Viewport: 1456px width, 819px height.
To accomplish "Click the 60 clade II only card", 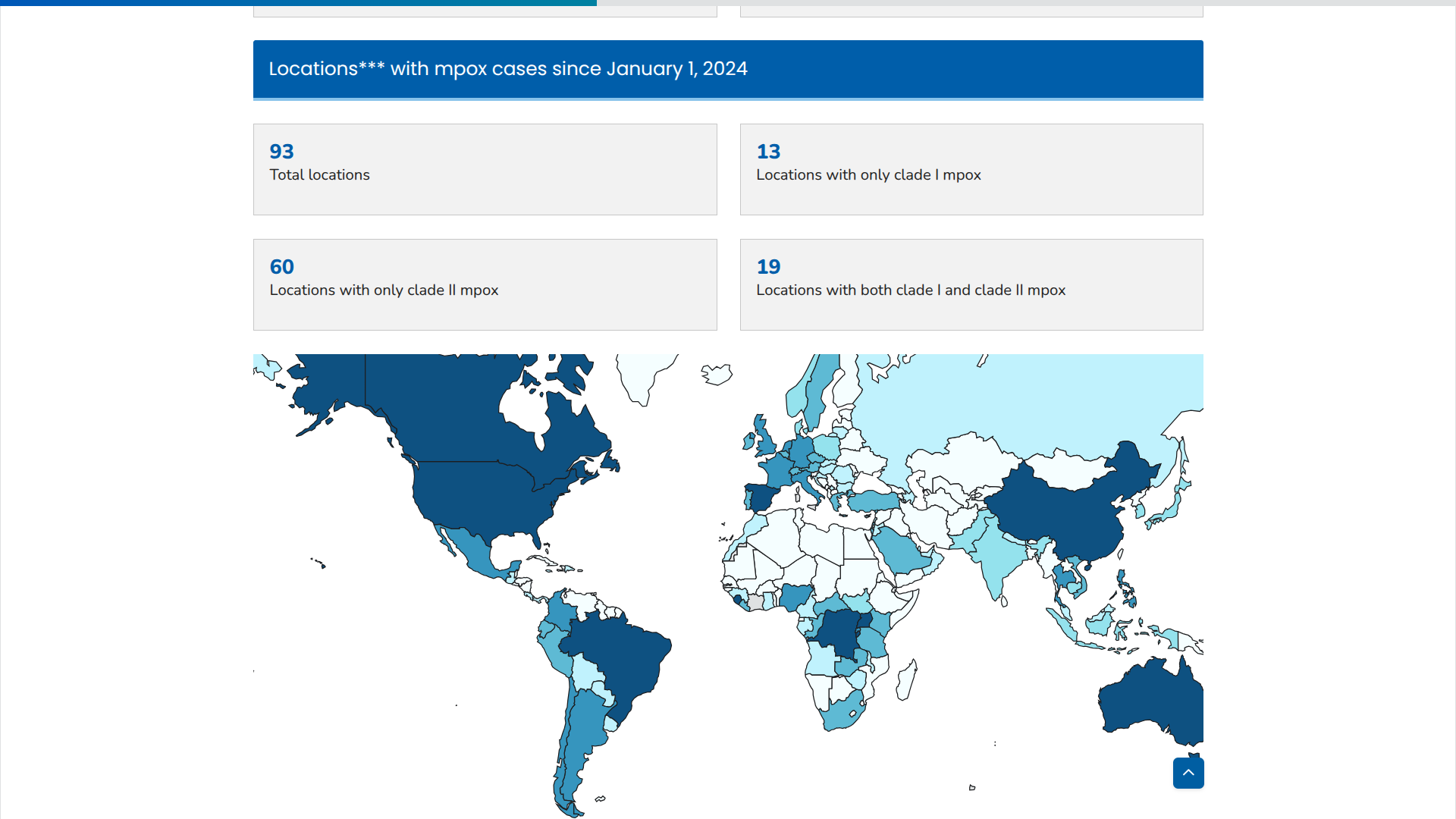I will 485,284.
